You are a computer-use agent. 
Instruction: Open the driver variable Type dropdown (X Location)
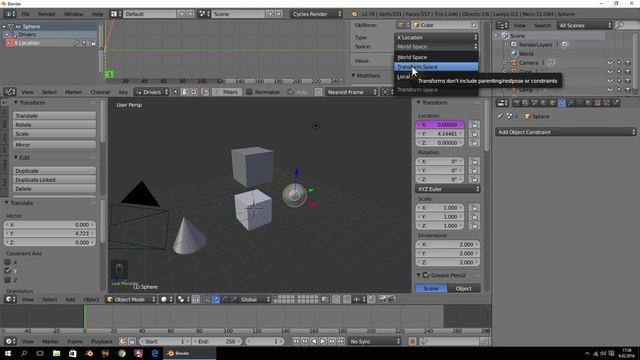tap(436, 37)
